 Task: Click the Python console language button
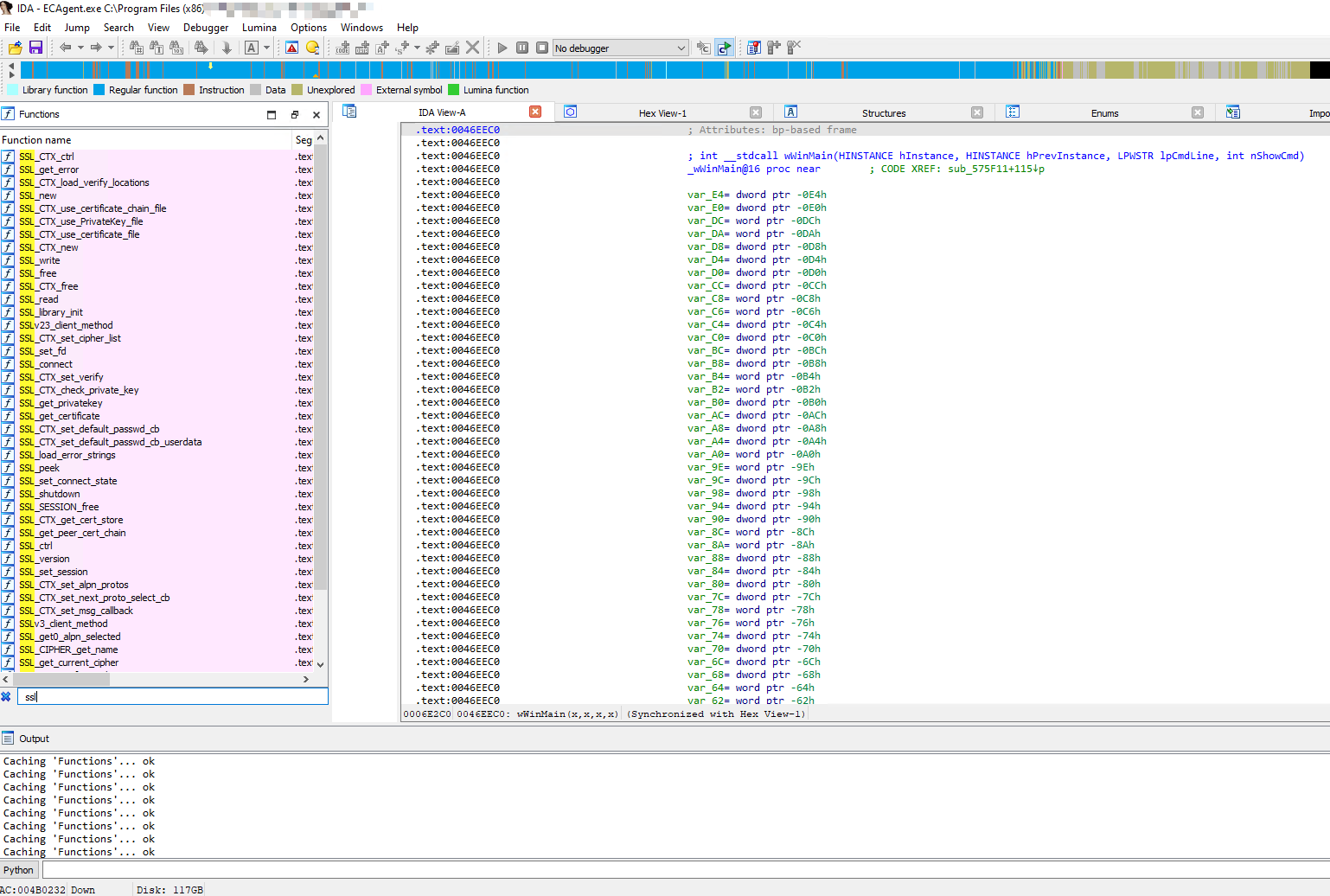coord(18,870)
